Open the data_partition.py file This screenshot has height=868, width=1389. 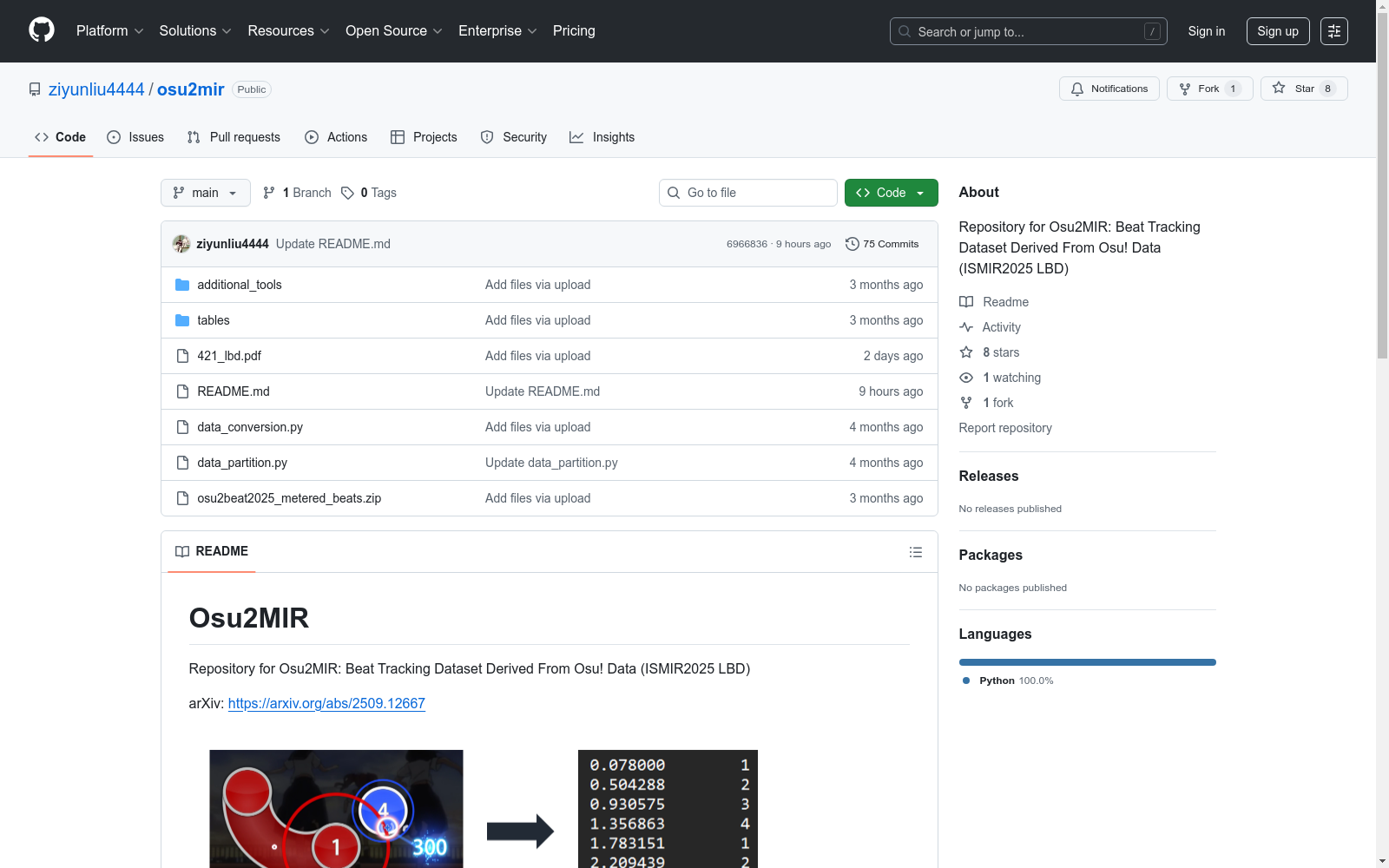click(x=242, y=463)
